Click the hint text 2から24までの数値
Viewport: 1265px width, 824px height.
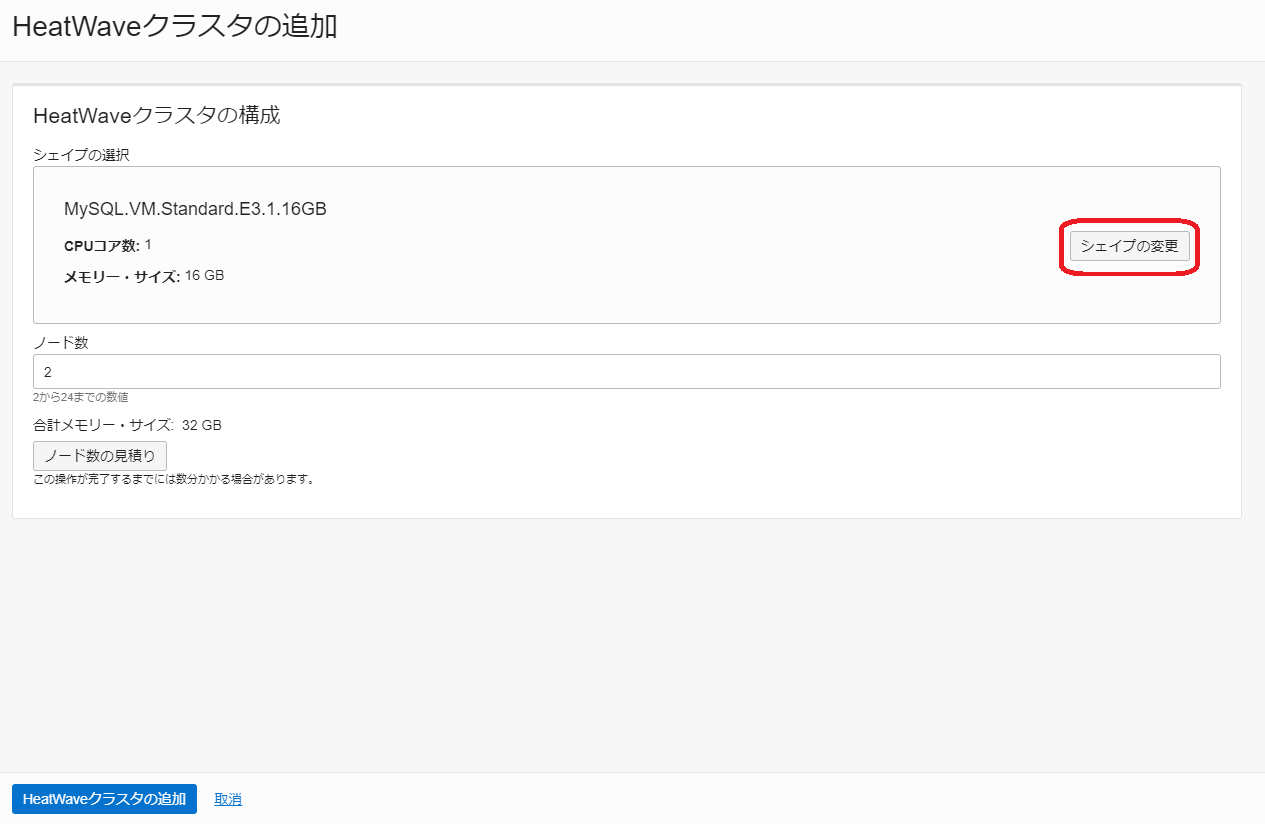pyautogui.click(x=80, y=397)
